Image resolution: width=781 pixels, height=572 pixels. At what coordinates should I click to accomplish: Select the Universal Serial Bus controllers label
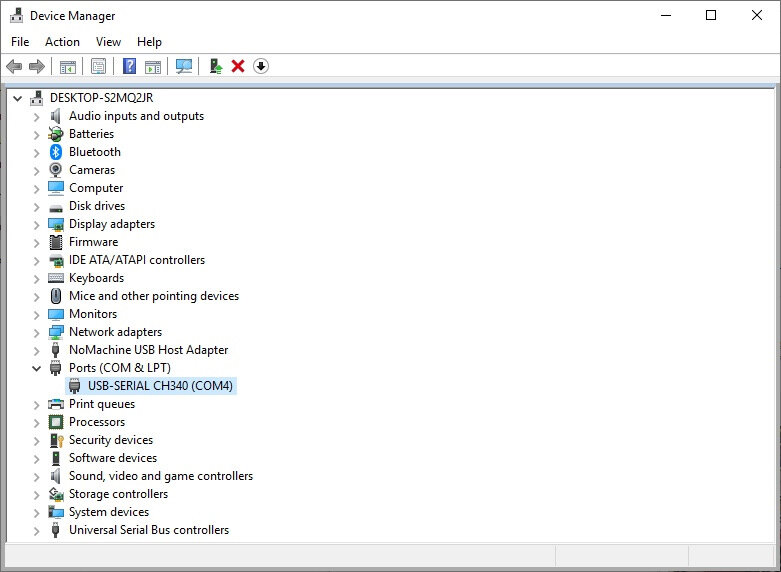149,530
